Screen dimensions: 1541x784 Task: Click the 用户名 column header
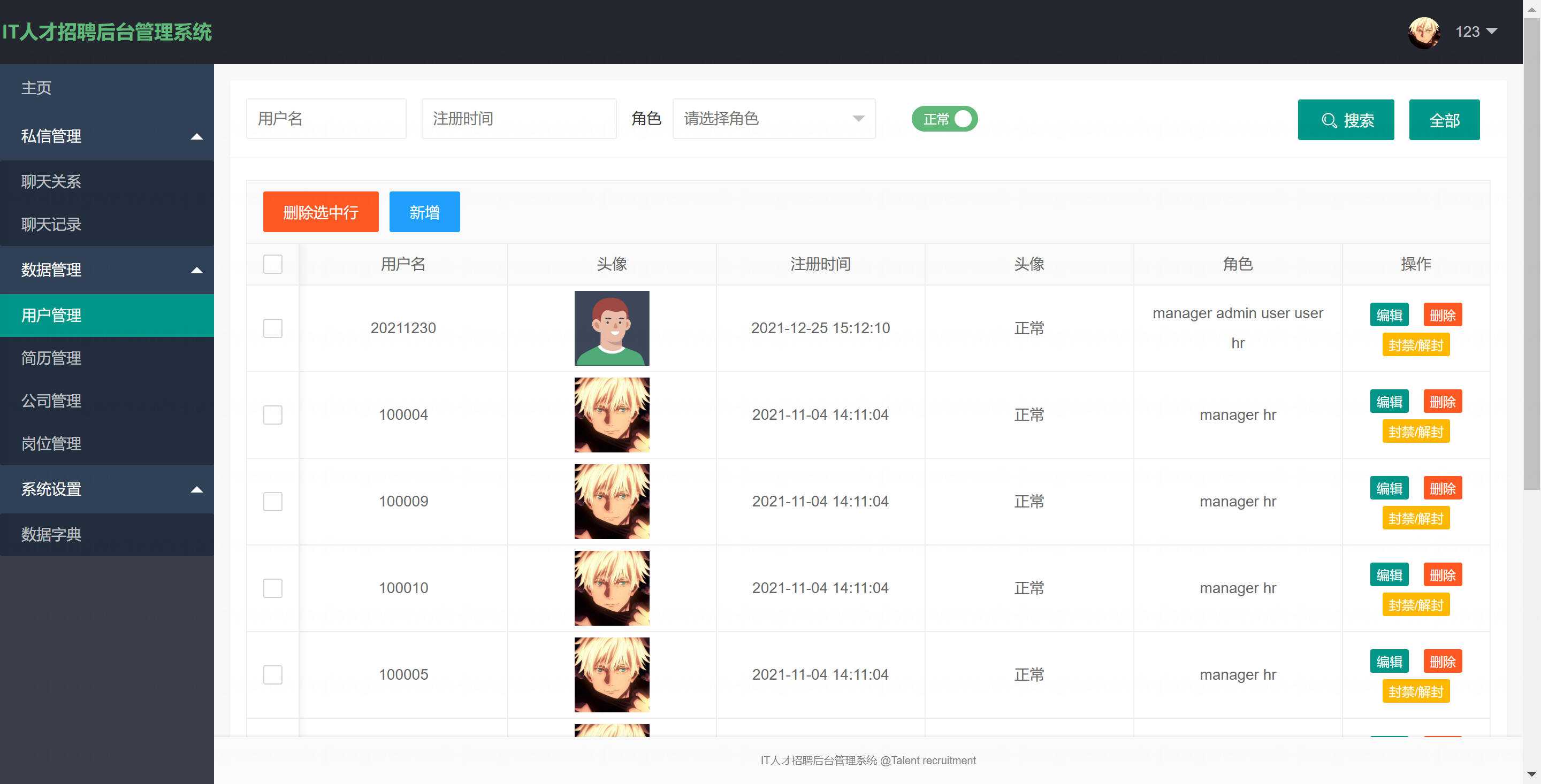tap(403, 264)
